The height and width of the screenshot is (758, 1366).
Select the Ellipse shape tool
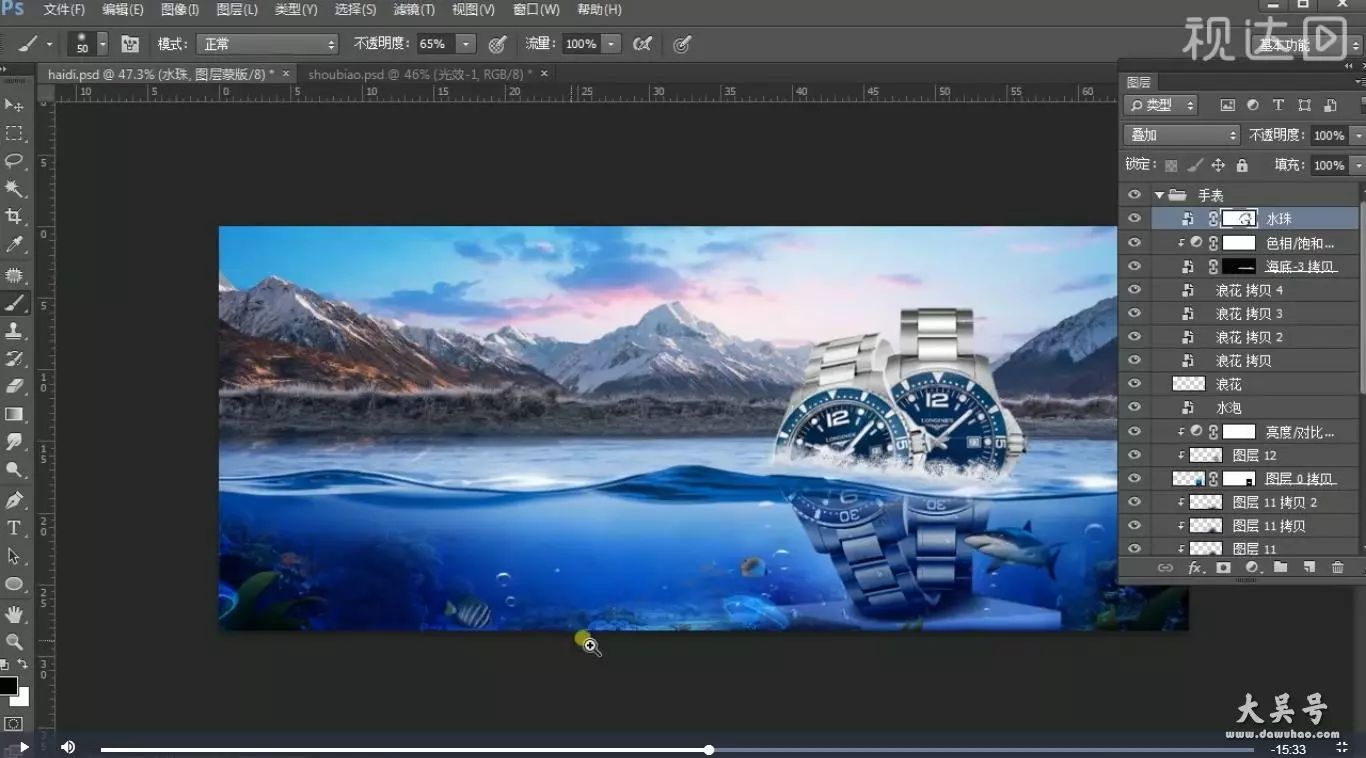pyautogui.click(x=14, y=584)
